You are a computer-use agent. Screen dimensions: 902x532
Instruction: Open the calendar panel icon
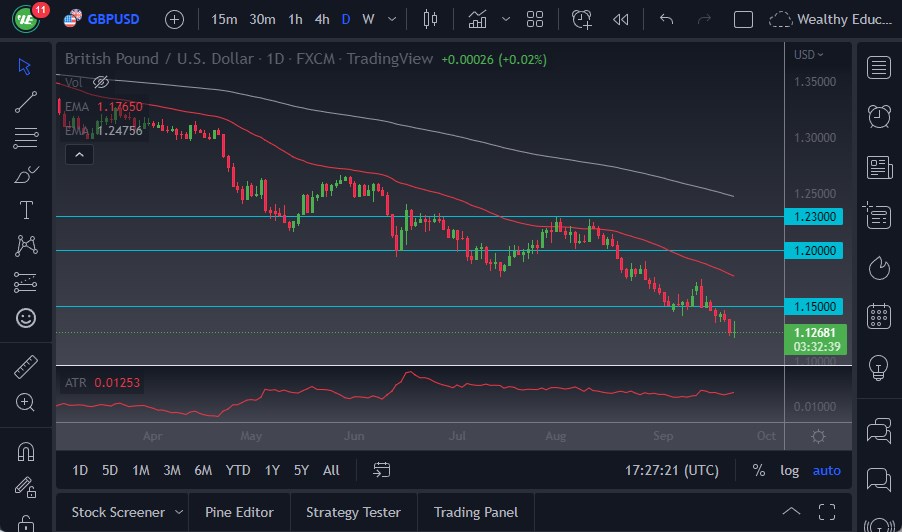point(879,316)
